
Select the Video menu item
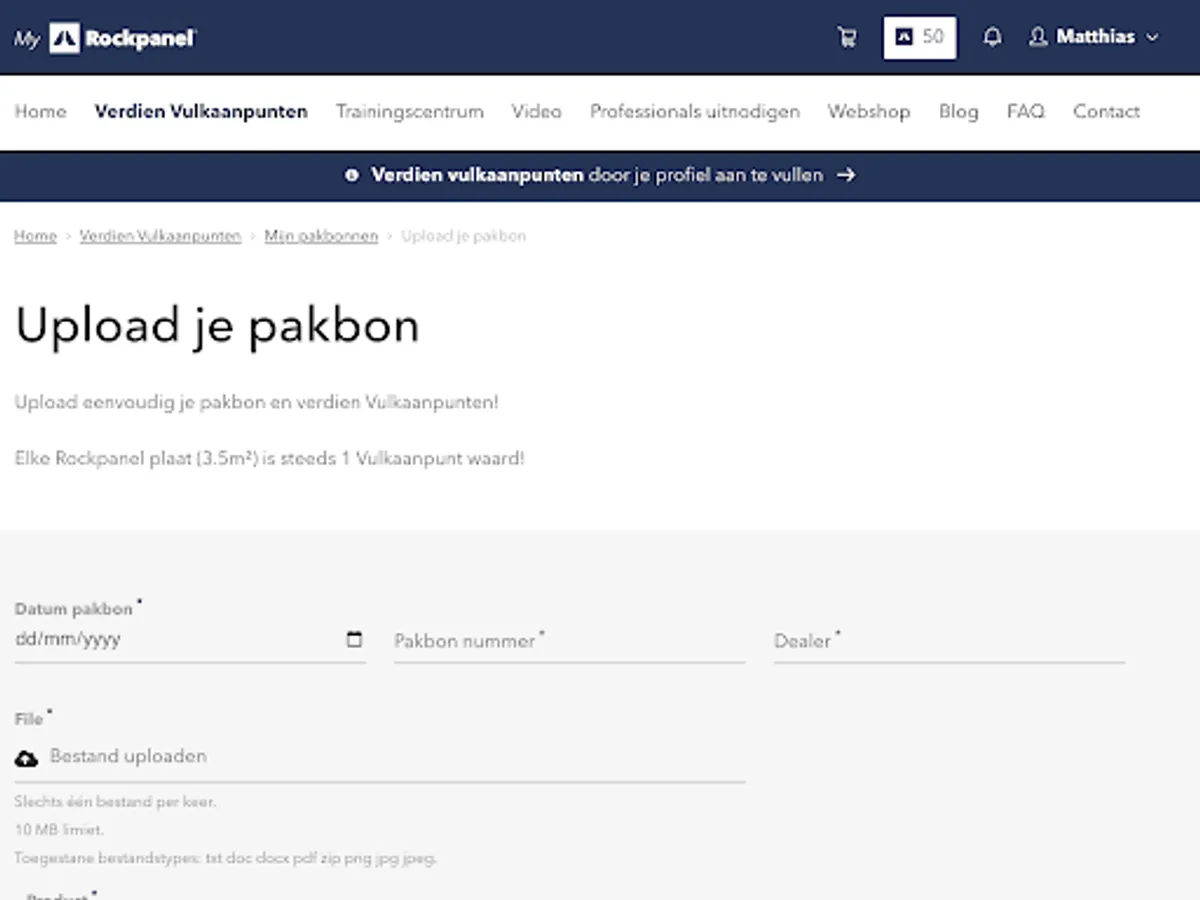(x=537, y=111)
